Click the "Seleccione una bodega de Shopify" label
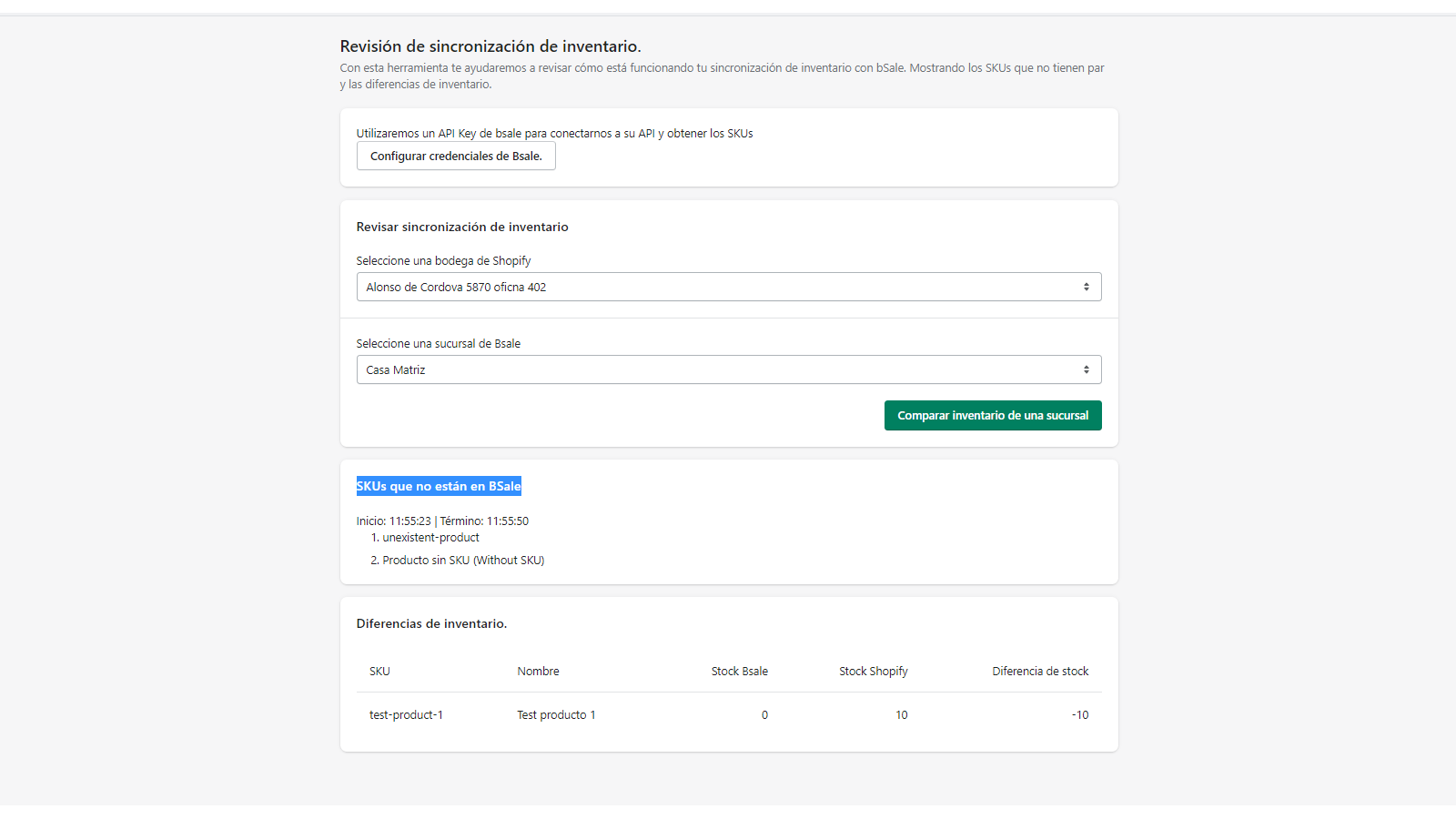 [443, 261]
